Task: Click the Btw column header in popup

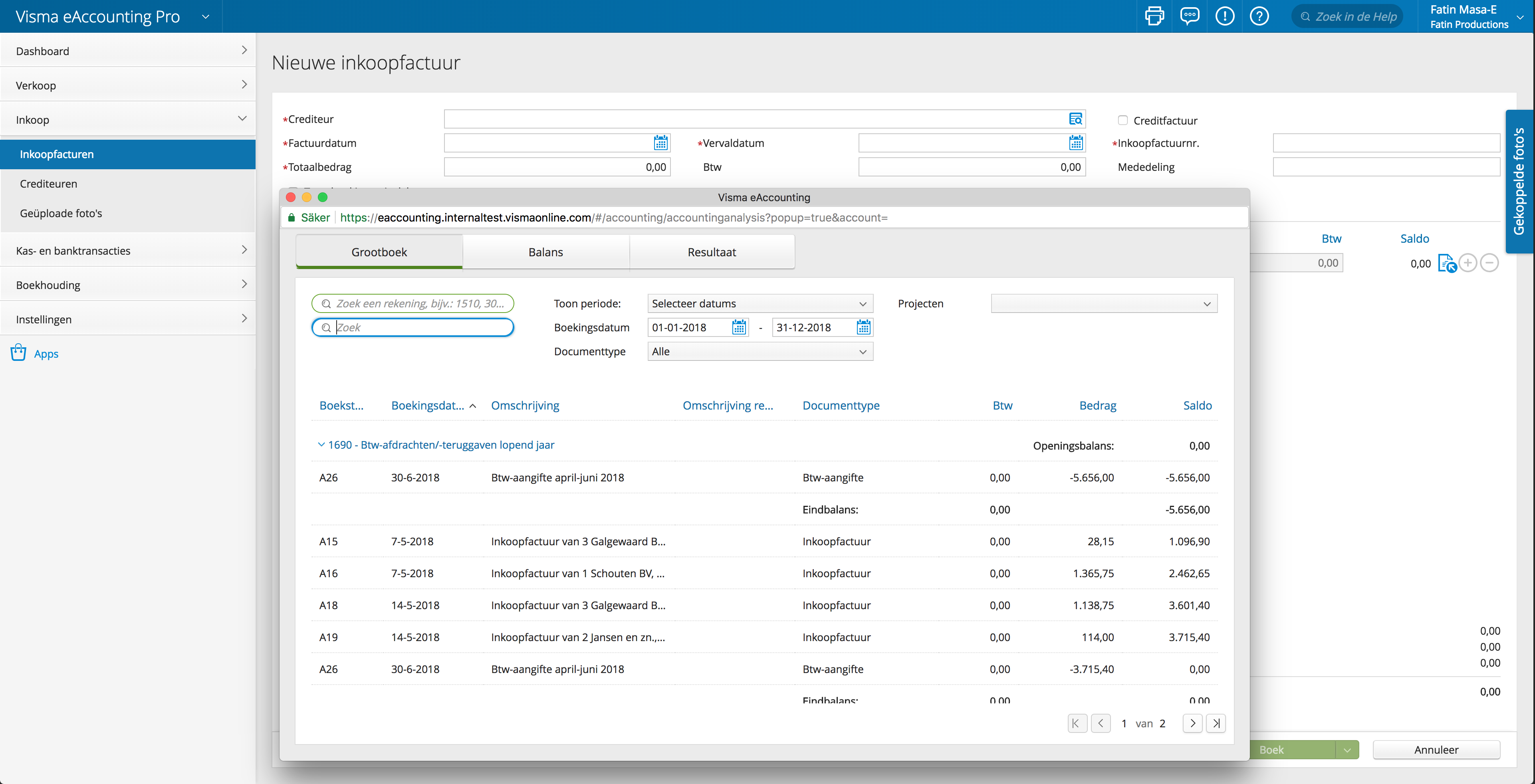Action: coord(1002,405)
